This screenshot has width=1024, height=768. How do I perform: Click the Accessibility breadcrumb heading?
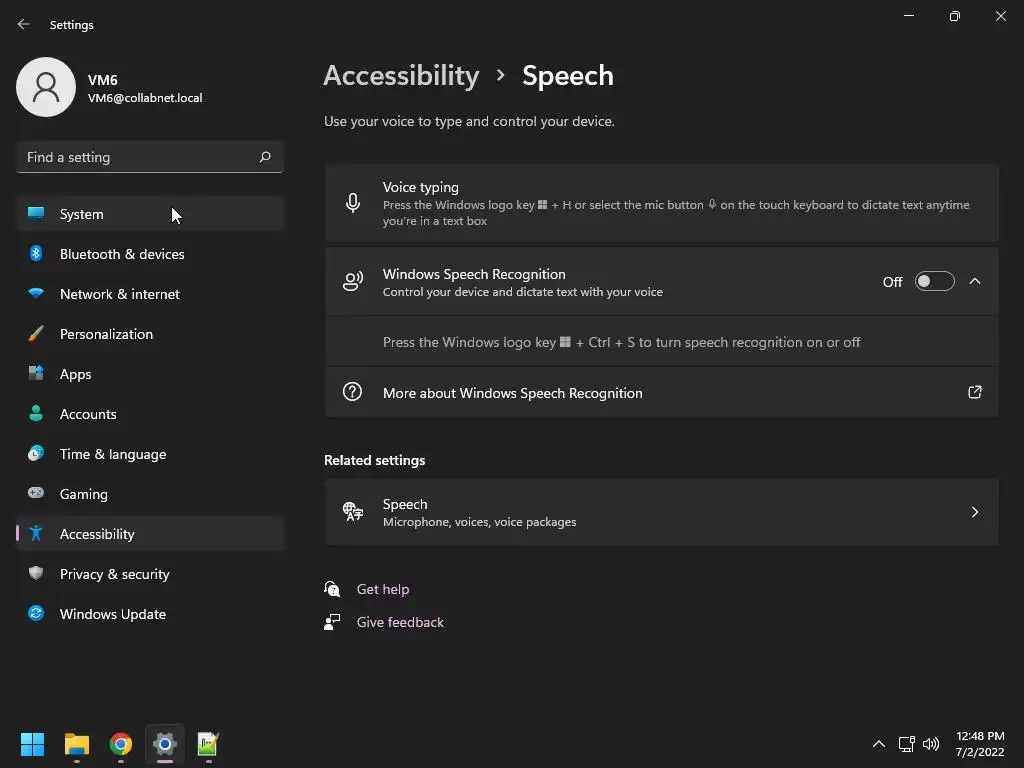pos(401,76)
